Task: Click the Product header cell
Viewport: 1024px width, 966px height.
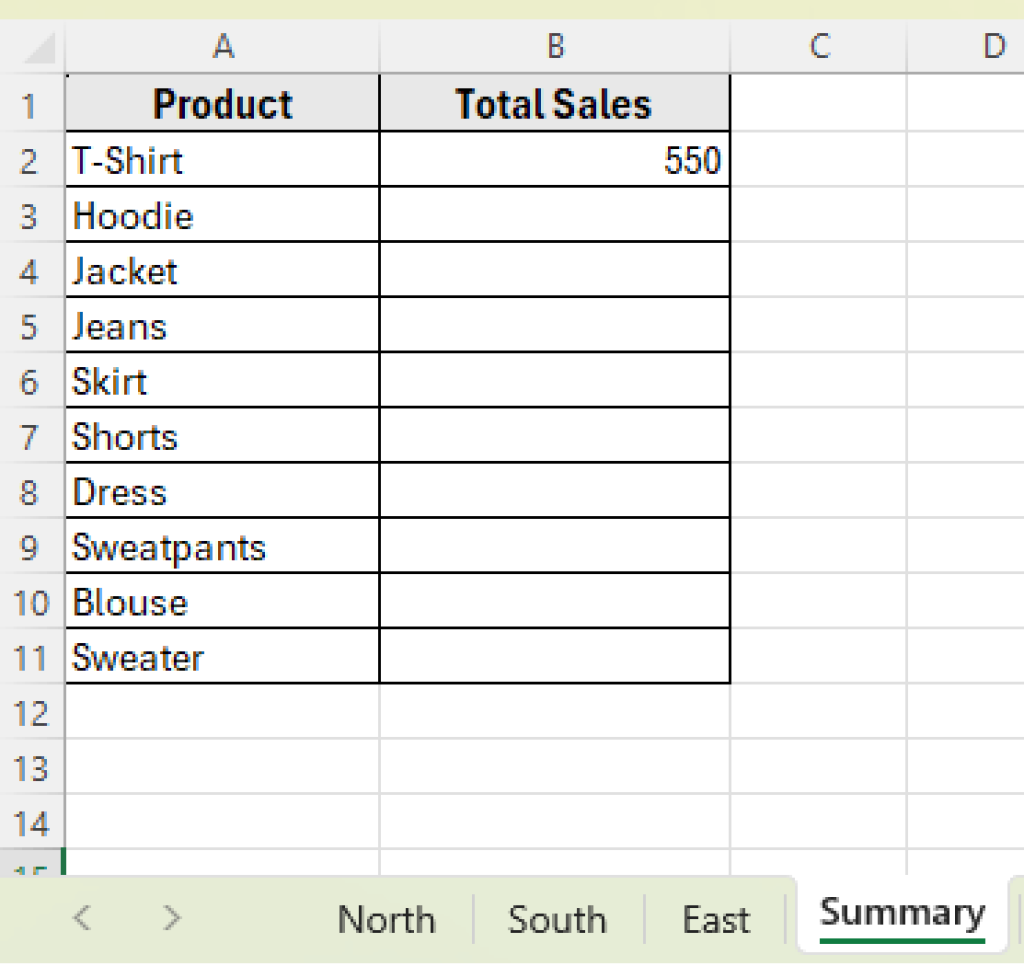Action: 222,103
